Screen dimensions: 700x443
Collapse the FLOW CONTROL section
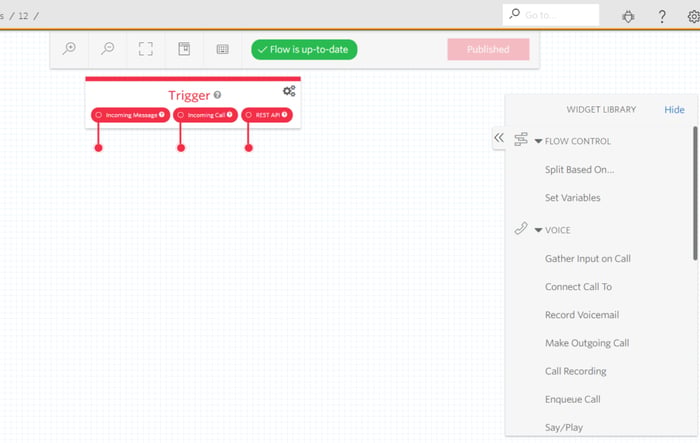[x=538, y=141]
